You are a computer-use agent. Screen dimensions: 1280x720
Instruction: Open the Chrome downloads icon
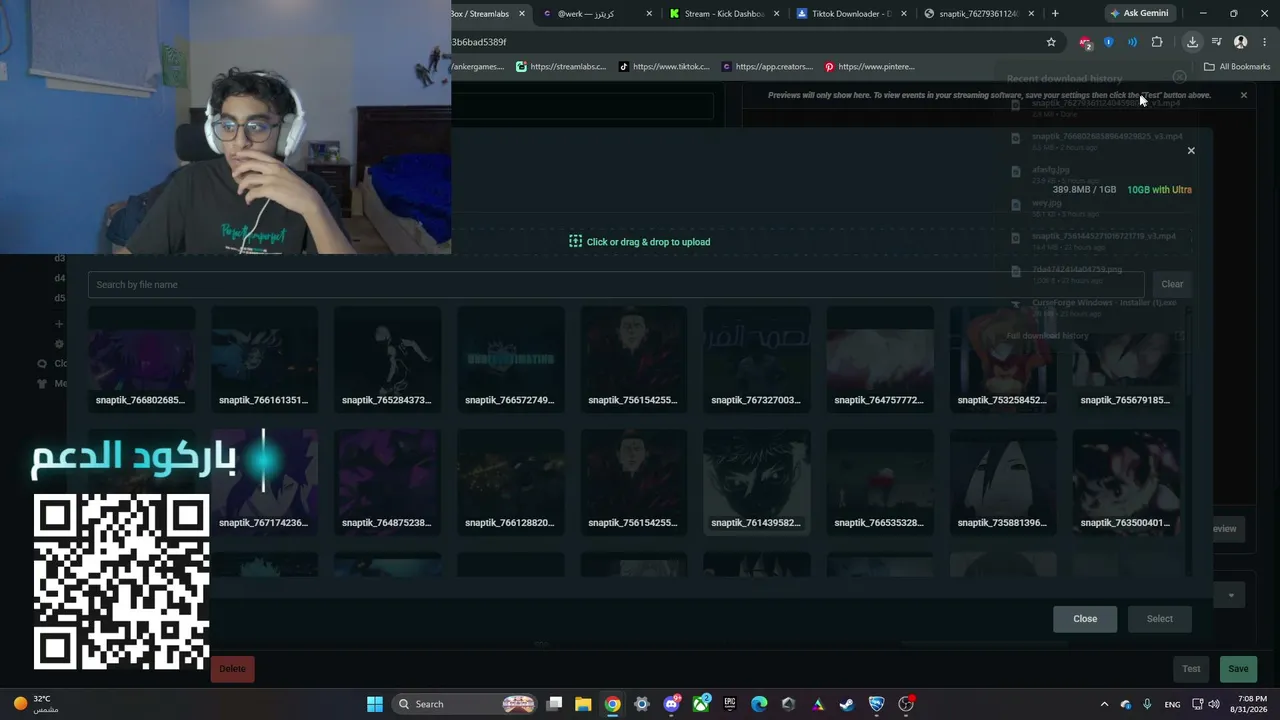coord(1192,42)
